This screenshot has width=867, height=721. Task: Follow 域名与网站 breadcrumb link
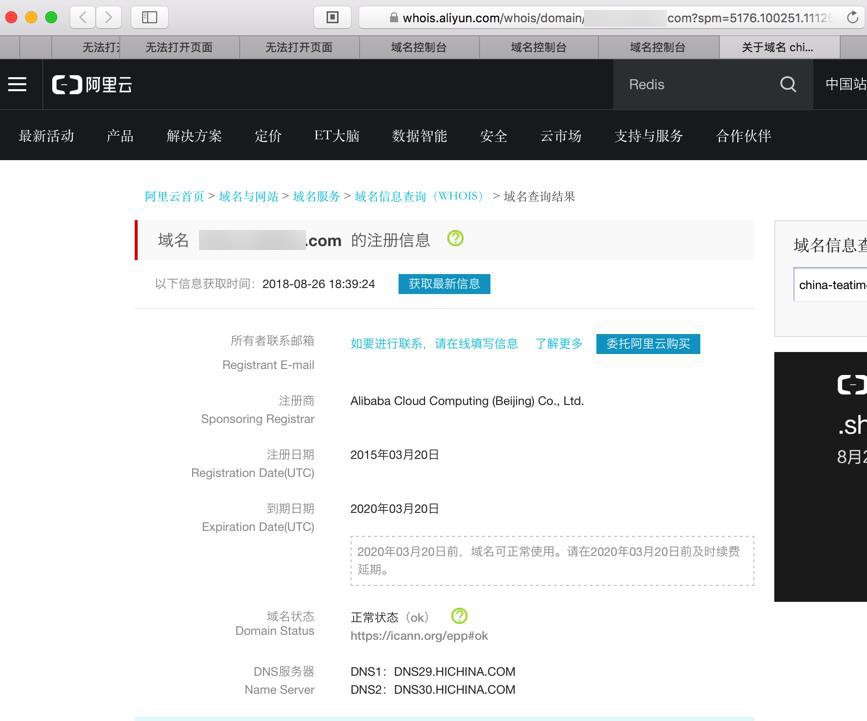[x=248, y=196]
